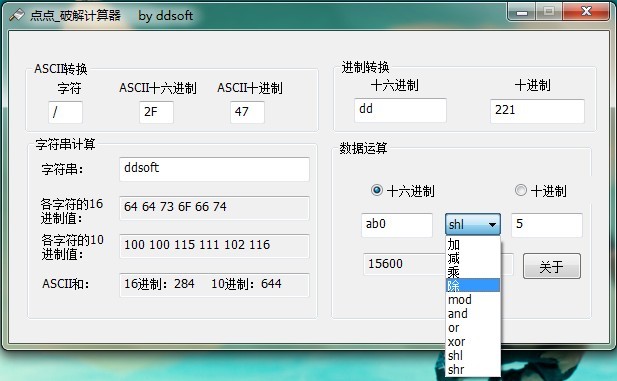Click the ASCII和: label
This screenshot has height=381, width=617.
[x=66, y=284]
